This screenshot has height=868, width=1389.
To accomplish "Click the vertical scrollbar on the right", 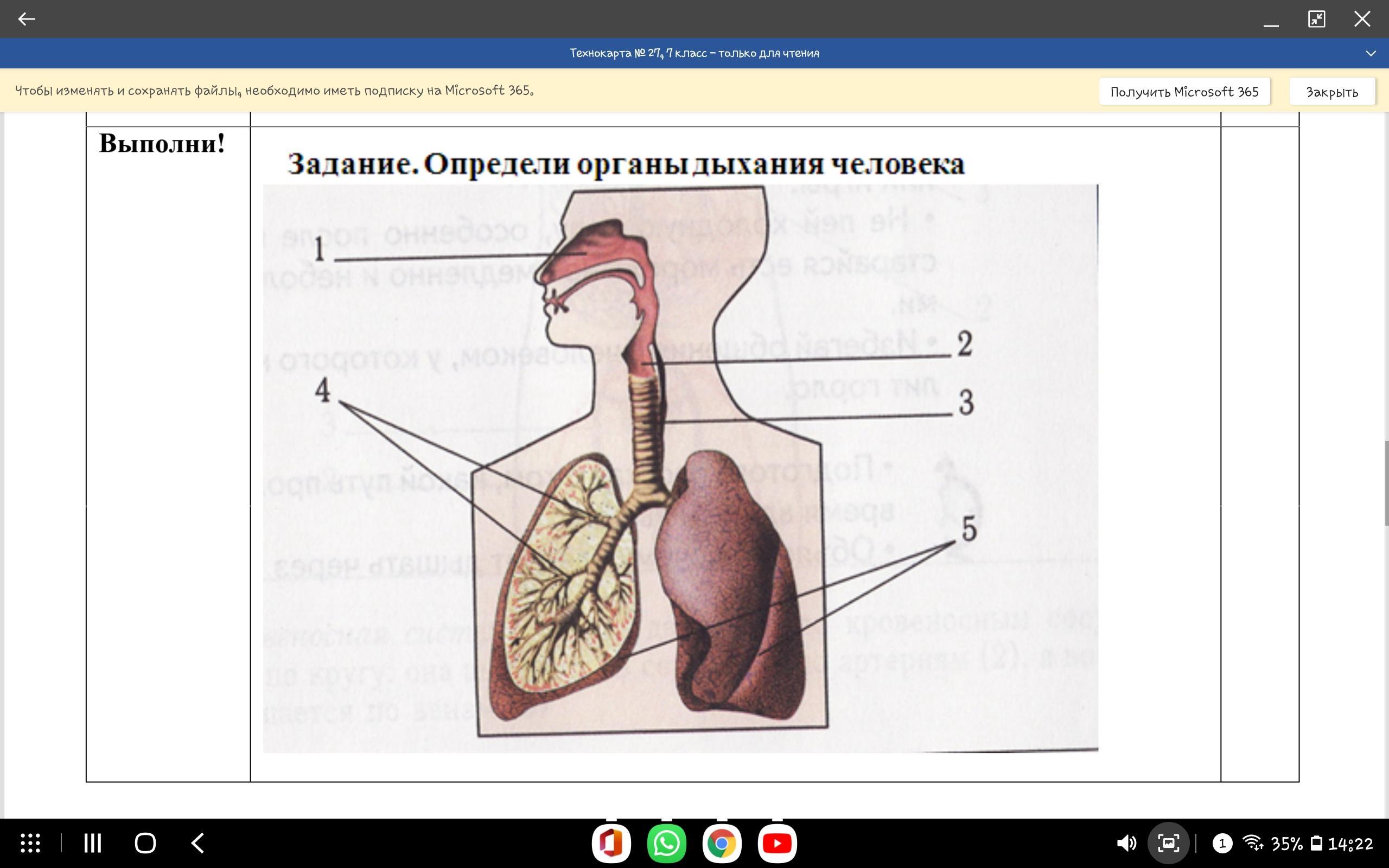I will [x=1386, y=482].
